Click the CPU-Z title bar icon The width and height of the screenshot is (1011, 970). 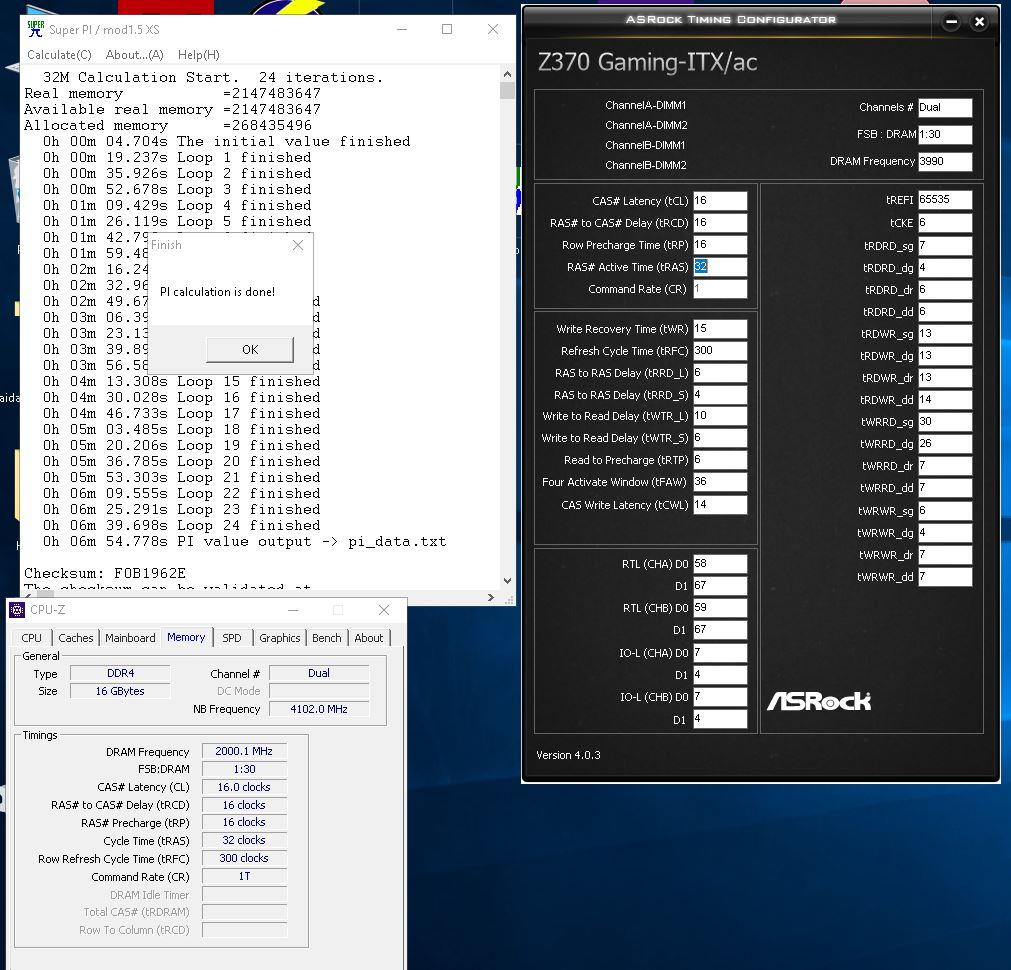tap(17, 609)
